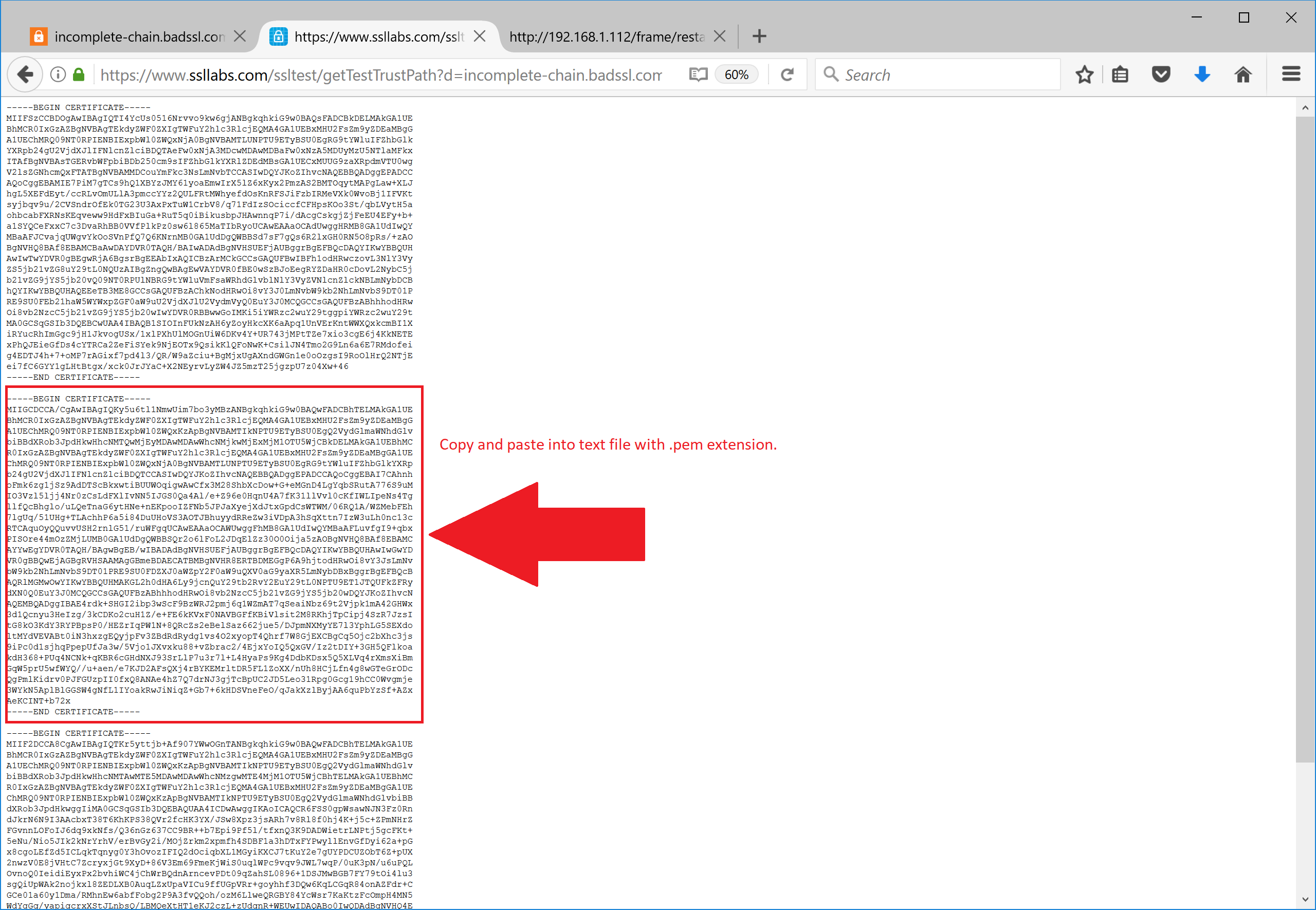
Task: Switch to the incomplete-chain.badssl.com tab
Action: (x=139, y=36)
